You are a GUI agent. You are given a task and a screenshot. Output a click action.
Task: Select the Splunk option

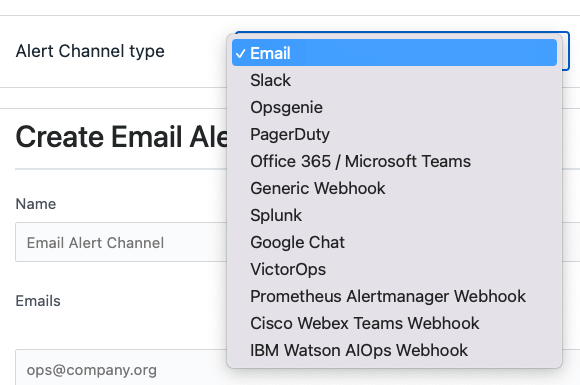[x=394, y=215]
